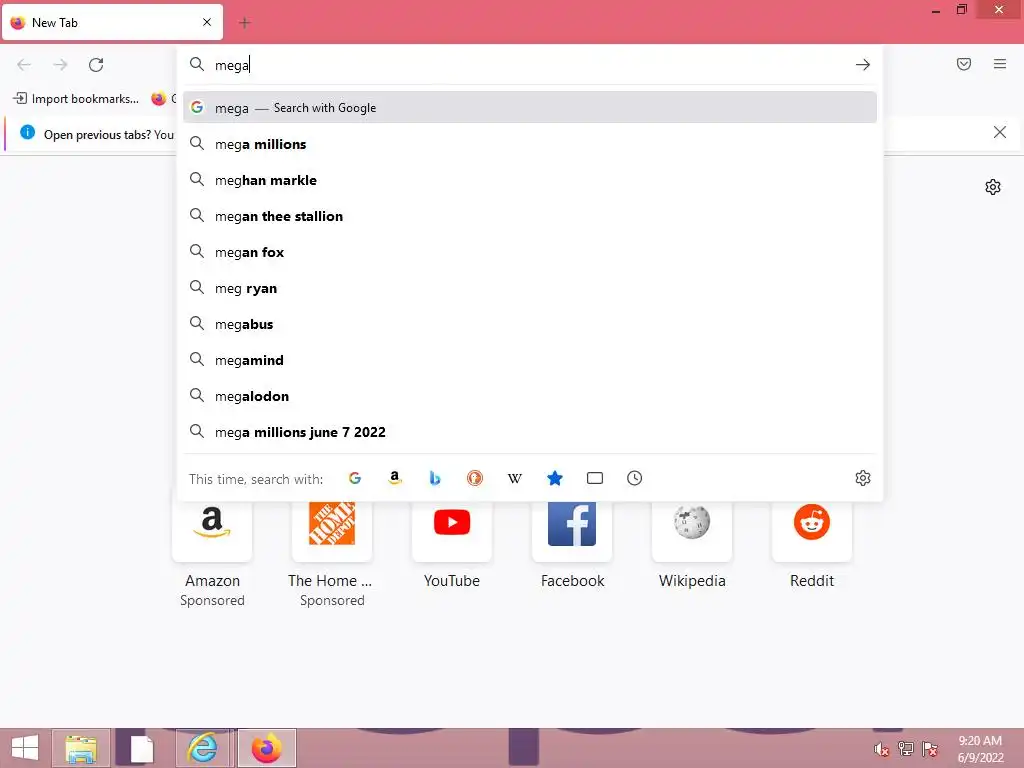Select suggestion megalodon
Image resolution: width=1024 pixels, height=768 pixels.
pos(530,396)
